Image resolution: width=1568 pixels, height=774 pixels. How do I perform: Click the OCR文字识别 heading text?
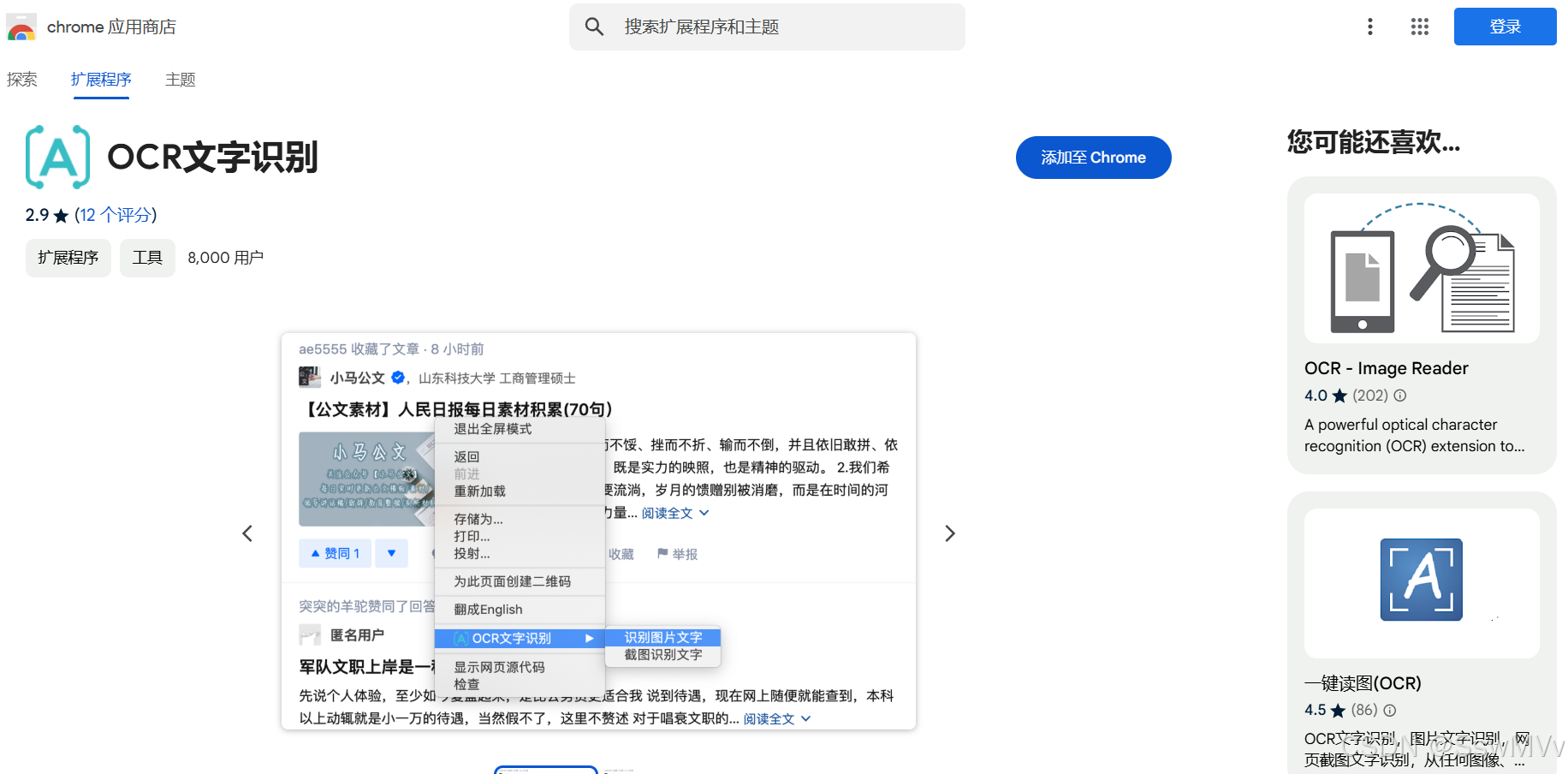(212, 158)
